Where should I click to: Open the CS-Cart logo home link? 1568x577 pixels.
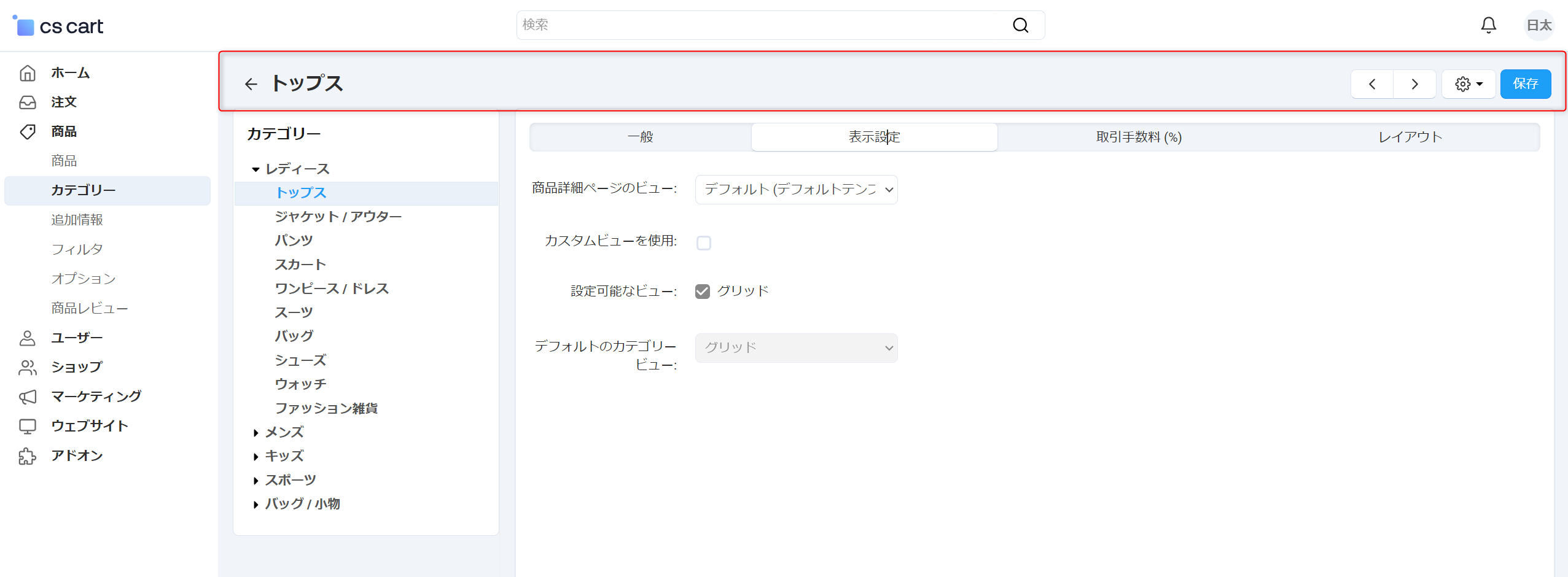click(58, 26)
